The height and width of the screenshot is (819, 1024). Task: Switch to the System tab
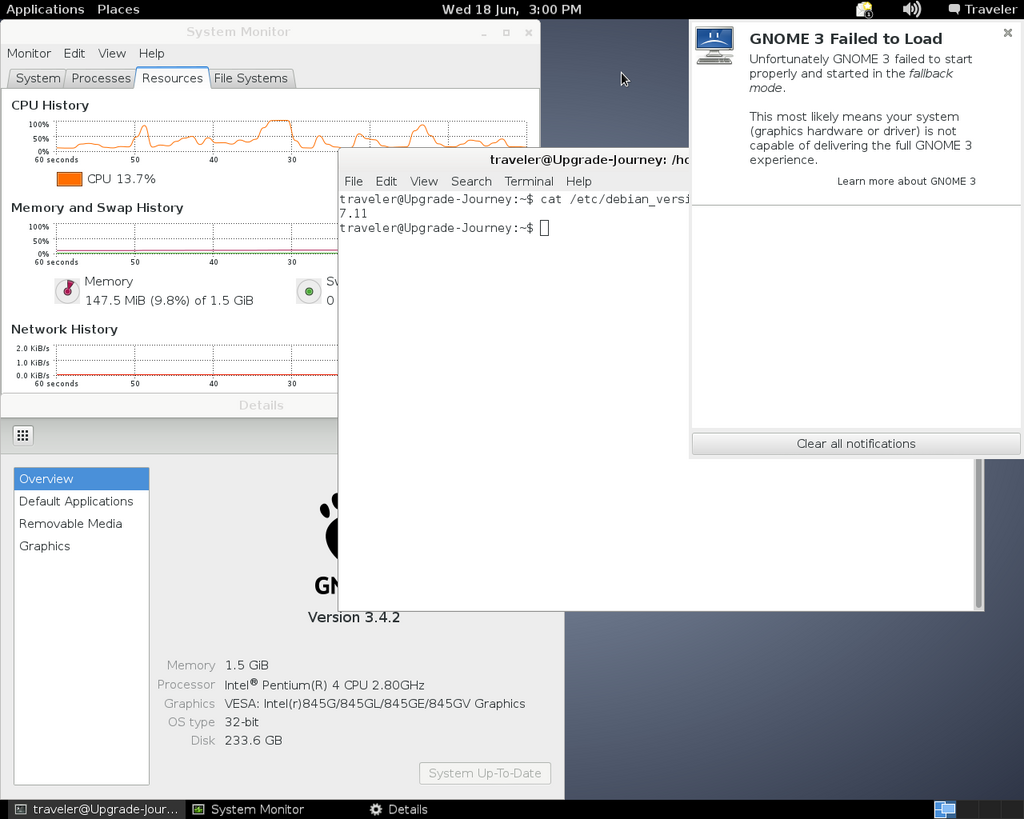[x=38, y=78]
